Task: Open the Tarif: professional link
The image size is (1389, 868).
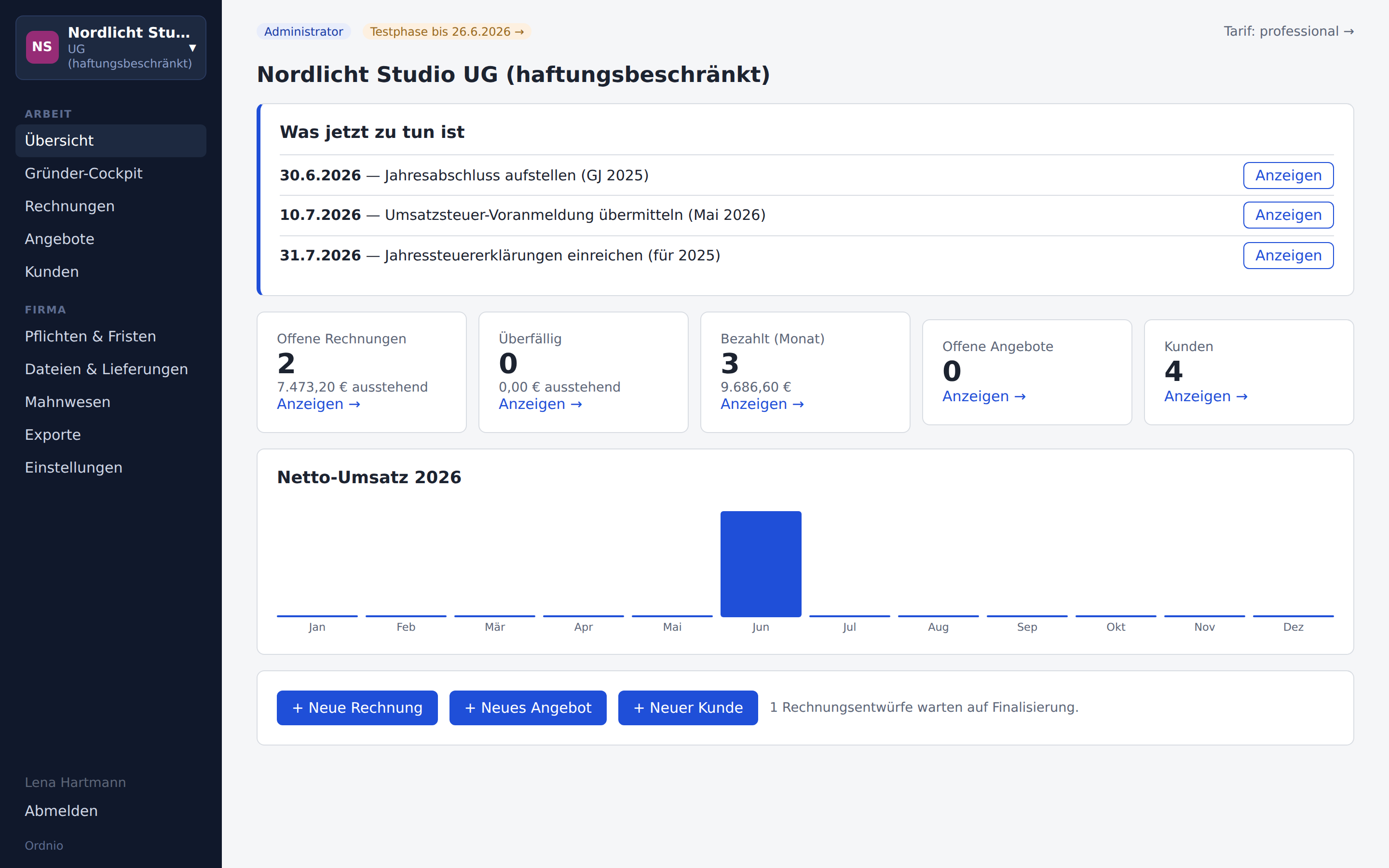Action: (1289, 31)
